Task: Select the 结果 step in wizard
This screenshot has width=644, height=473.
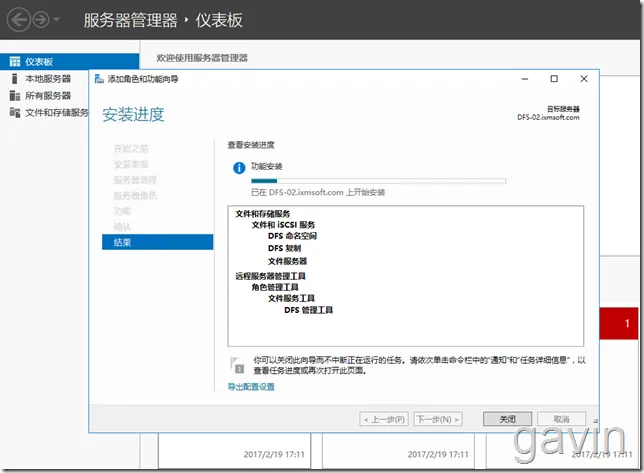Action: [x=157, y=242]
